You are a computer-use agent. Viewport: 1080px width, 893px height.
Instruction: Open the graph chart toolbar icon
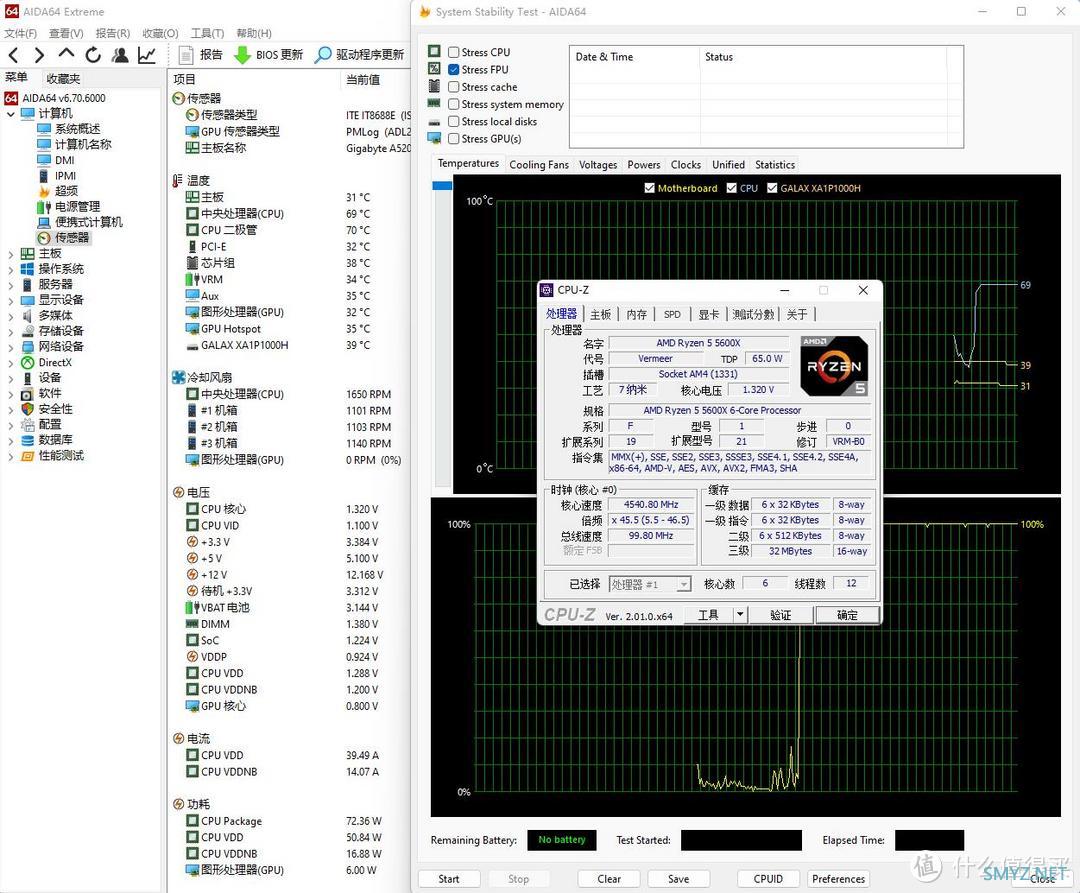point(147,55)
